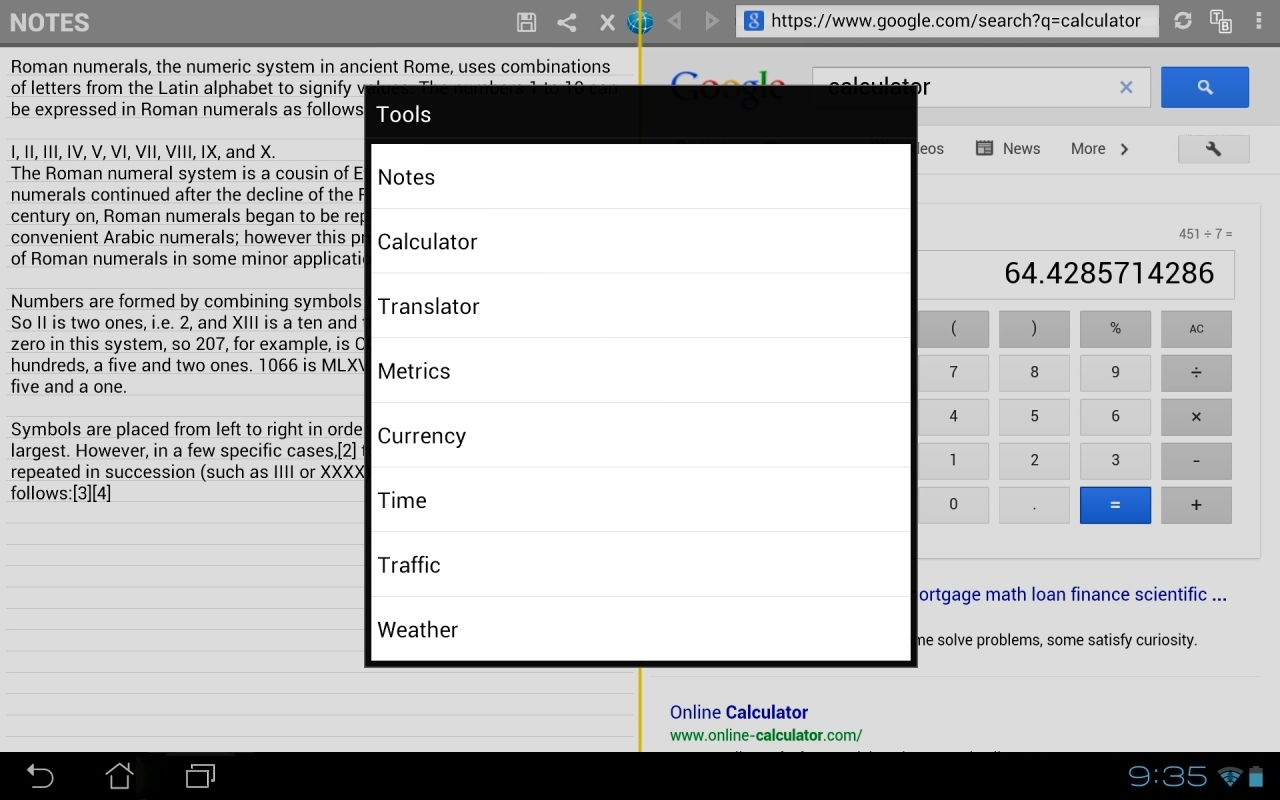
Task: Open the browser tab switcher icon
Action: 1221,21
